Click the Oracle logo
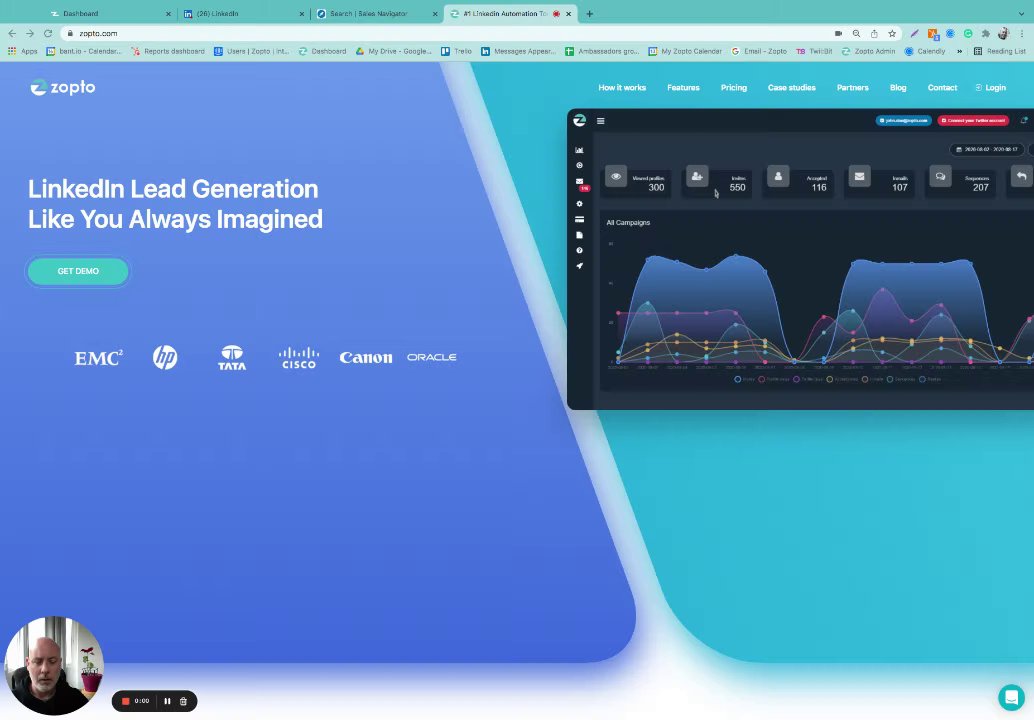 (431, 357)
